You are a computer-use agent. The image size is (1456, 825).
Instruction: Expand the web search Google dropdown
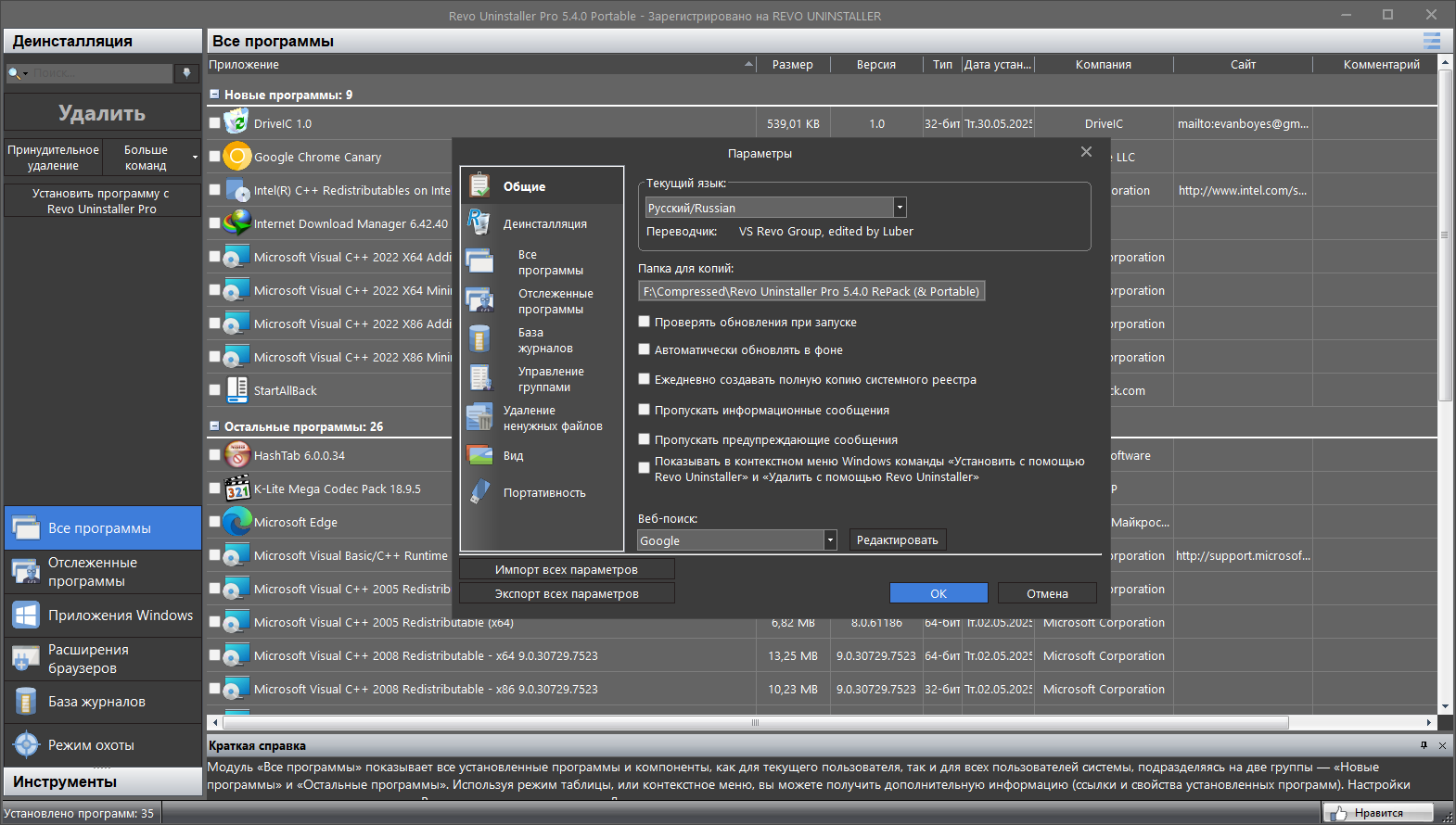point(830,540)
